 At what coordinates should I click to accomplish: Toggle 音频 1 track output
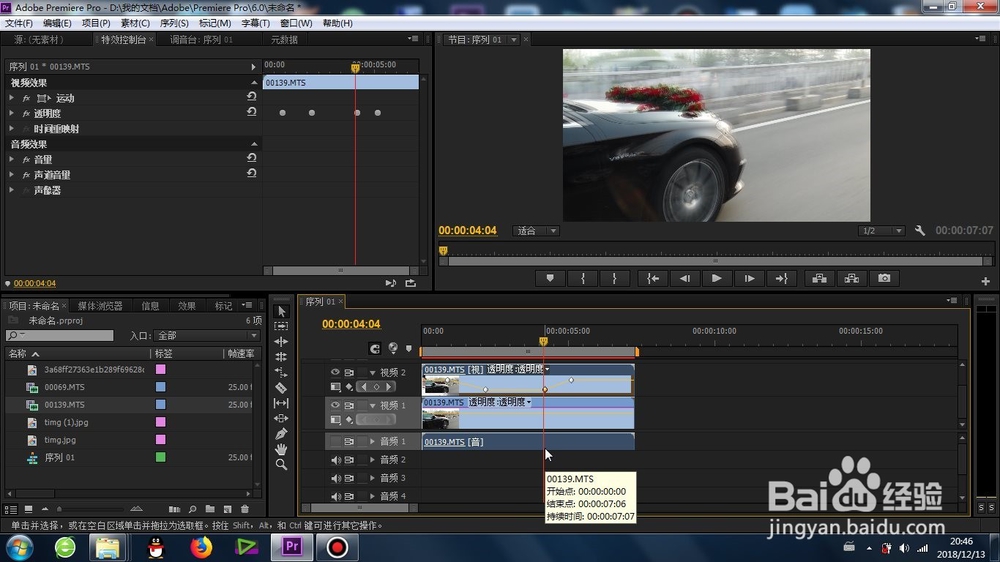pos(335,441)
